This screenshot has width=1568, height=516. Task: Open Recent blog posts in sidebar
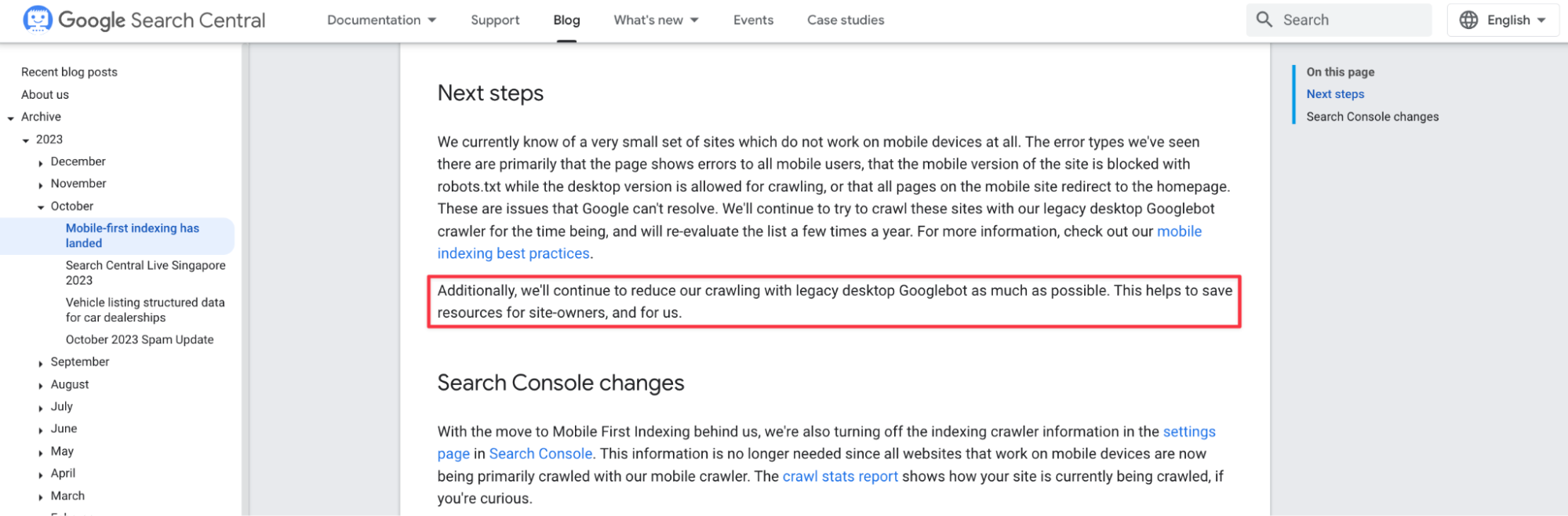[69, 72]
